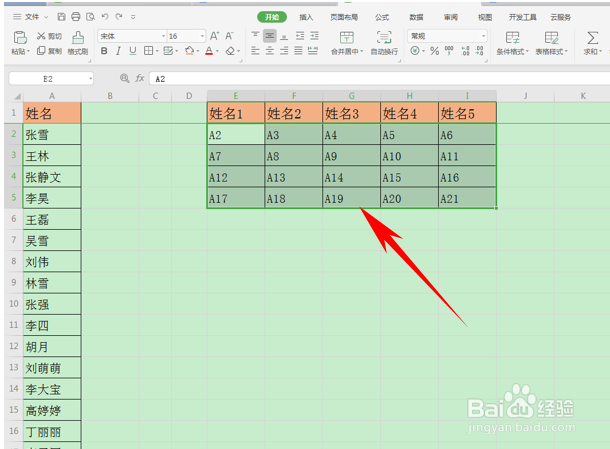Image resolution: width=610 pixels, height=449 pixels.
Task: Click 自动换行 wrap text
Action: (384, 43)
